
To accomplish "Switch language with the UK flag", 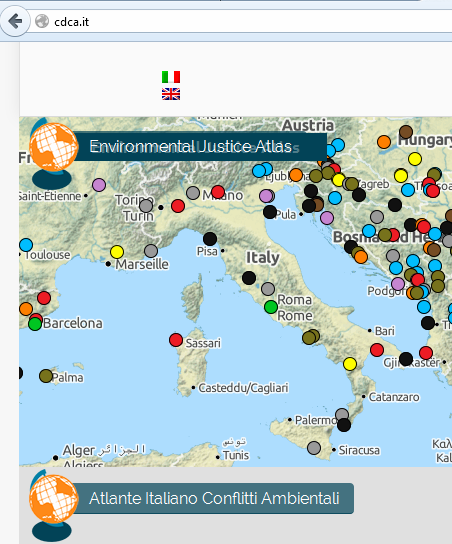I will point(171,94).
